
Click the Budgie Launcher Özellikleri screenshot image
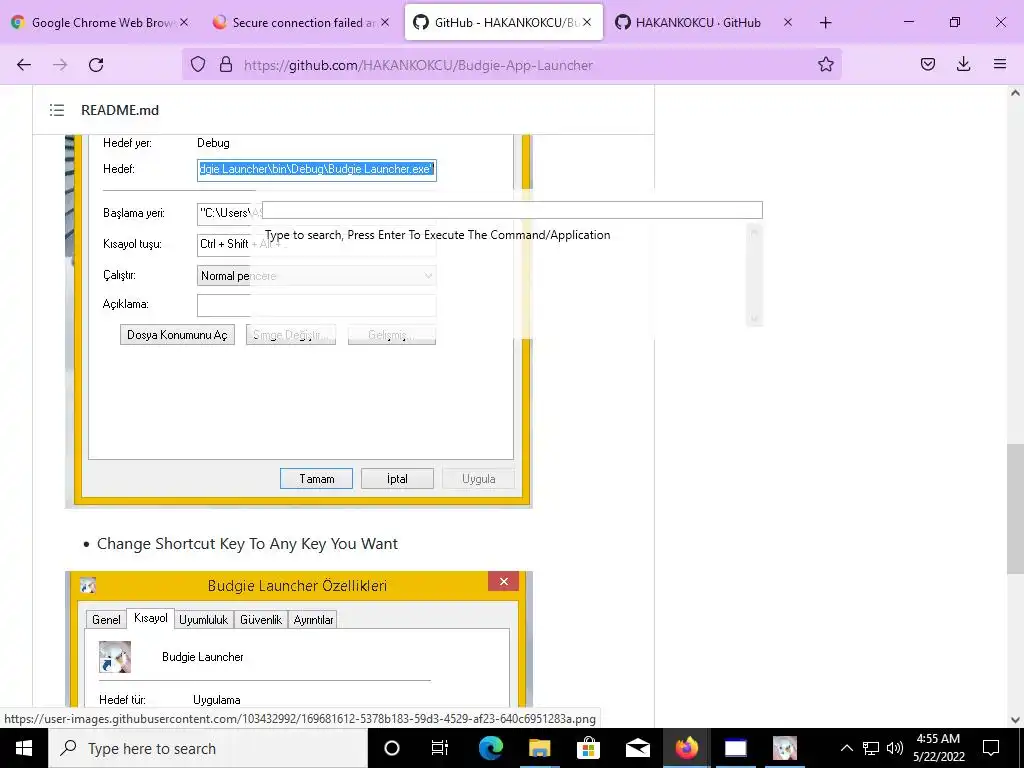(x=299, y=638)
